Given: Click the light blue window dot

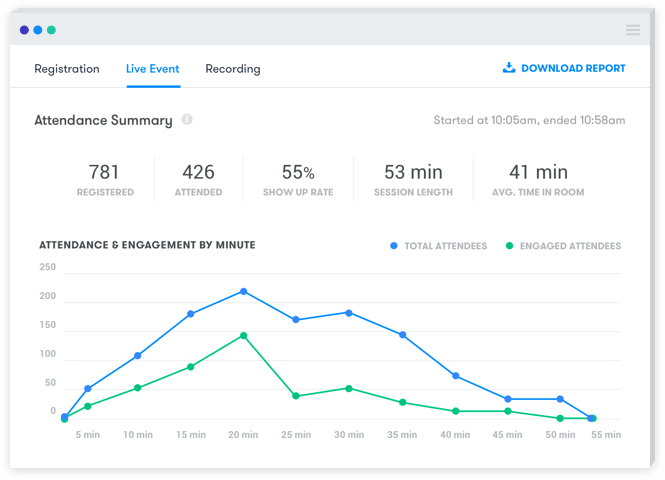Looking at the screenshot, I should (38, 30).
